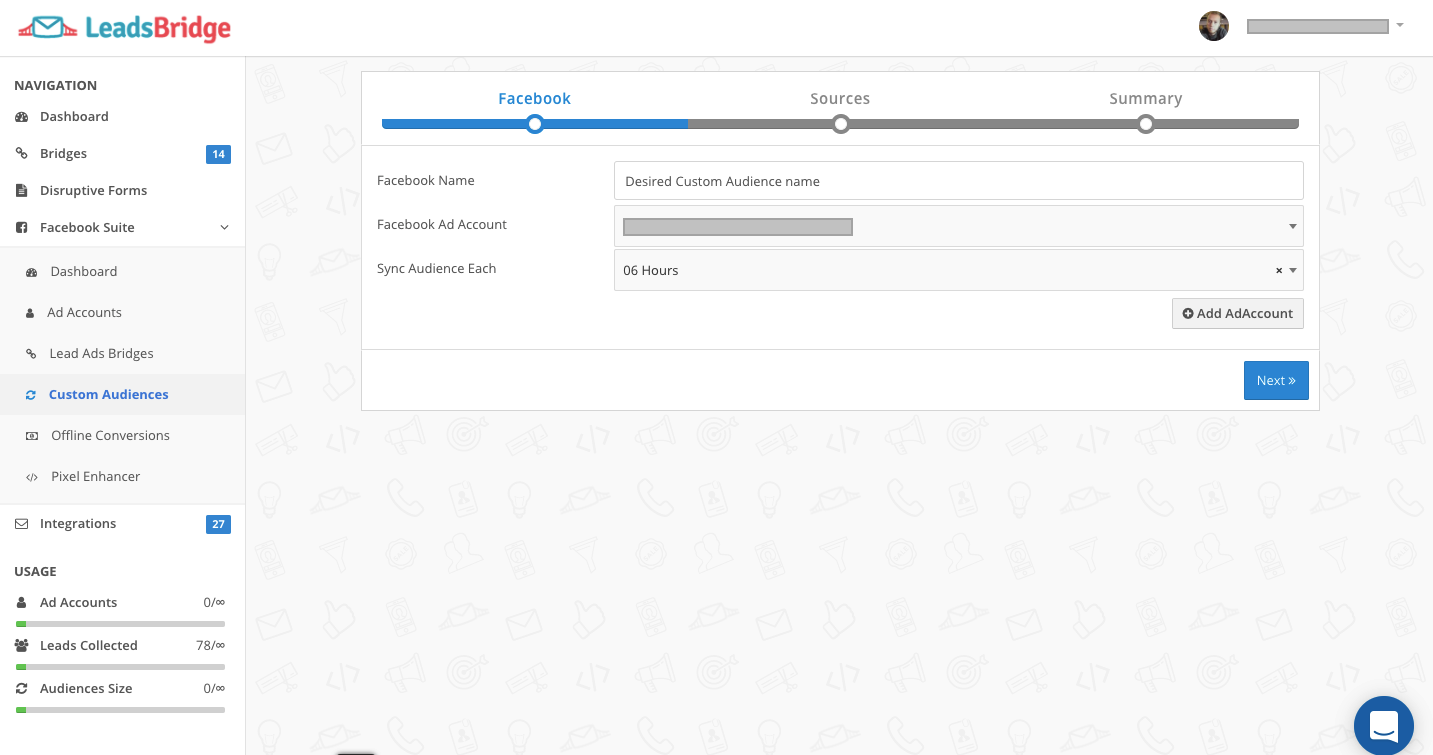The image size is (1433, 755).
Task: Select the Summary step circle
Action: tap(1145, 124)
